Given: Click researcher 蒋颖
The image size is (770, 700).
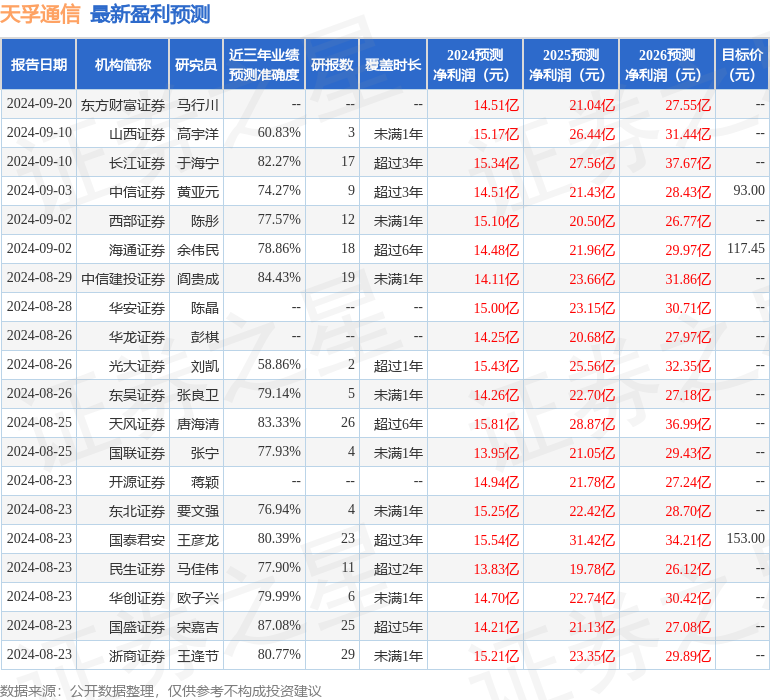Looking at the screenshot, I should point(205,482).
